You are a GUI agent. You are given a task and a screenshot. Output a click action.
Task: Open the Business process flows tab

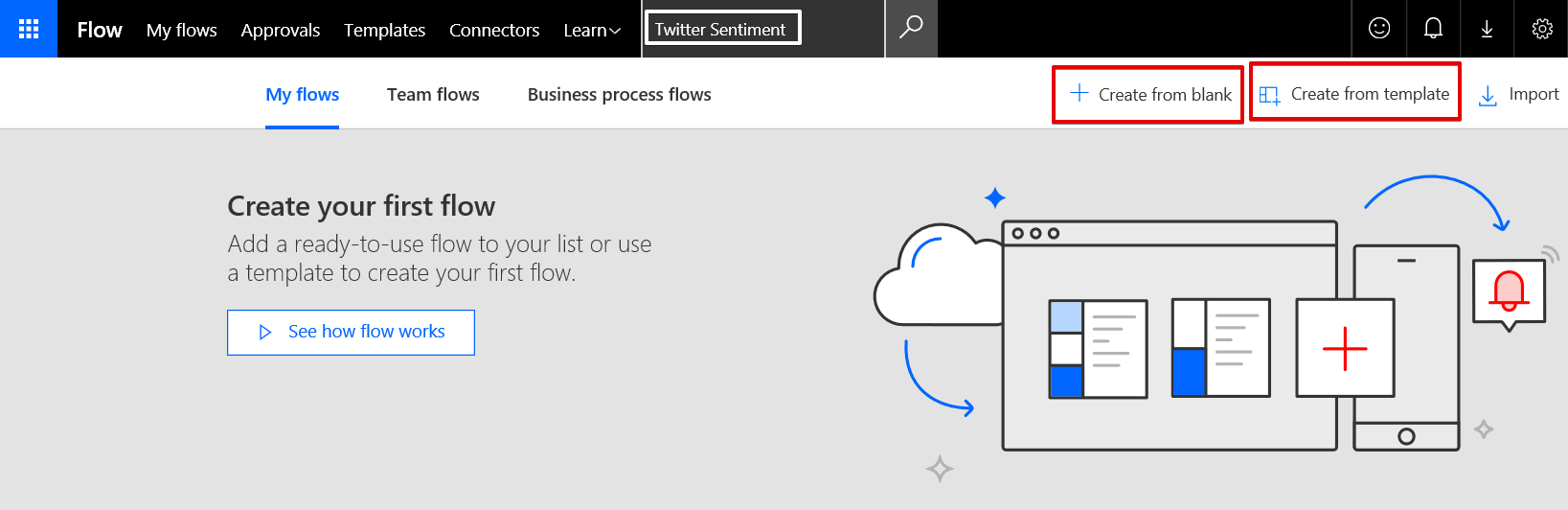[619, 95]
